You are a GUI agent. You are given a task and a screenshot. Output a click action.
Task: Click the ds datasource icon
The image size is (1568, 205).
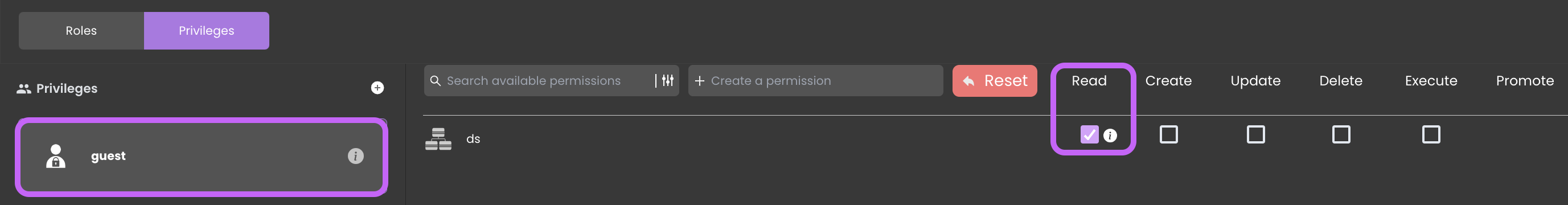click(x=438, y=140)
